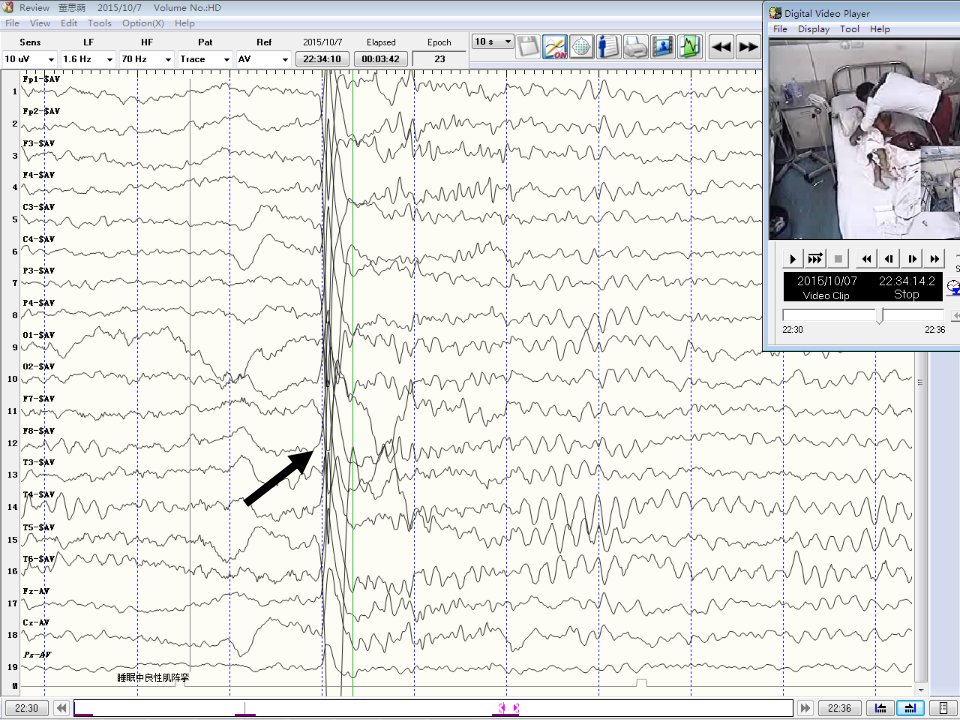Open the Edit menu
This screenshot has width=960, height=720.
[69, 23]
